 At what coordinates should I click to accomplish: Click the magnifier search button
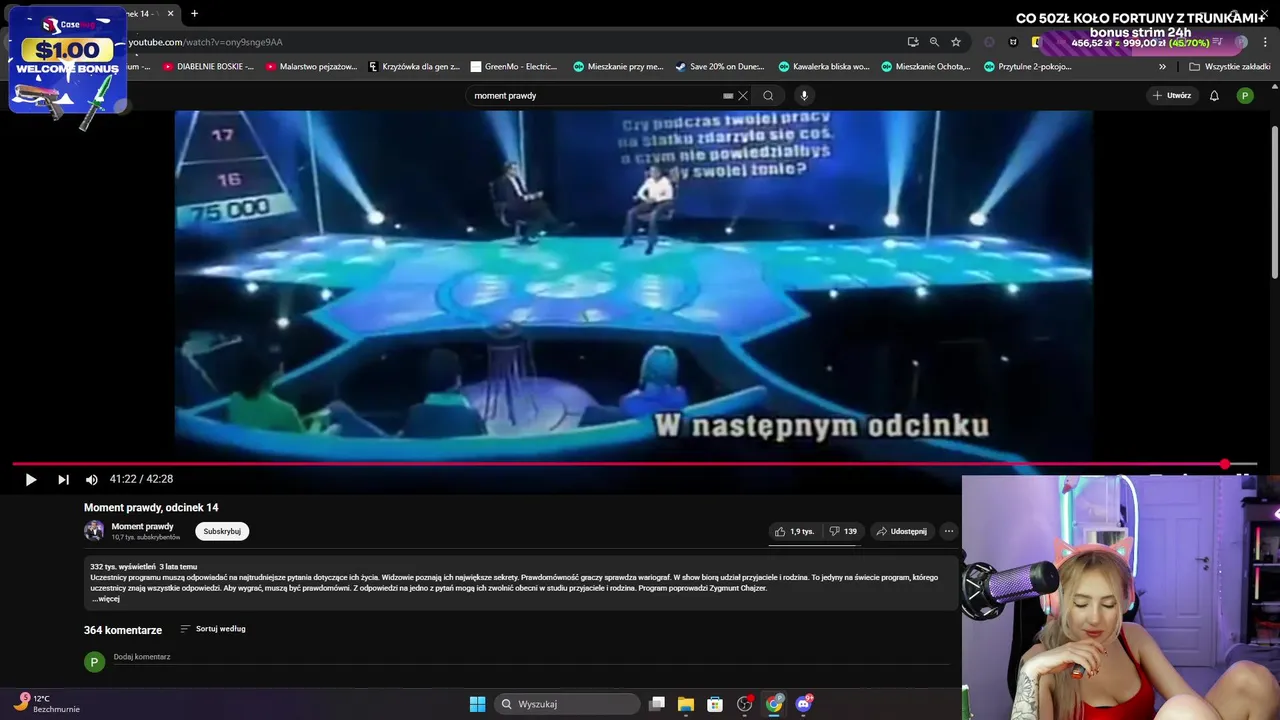(x=768, y=96)
